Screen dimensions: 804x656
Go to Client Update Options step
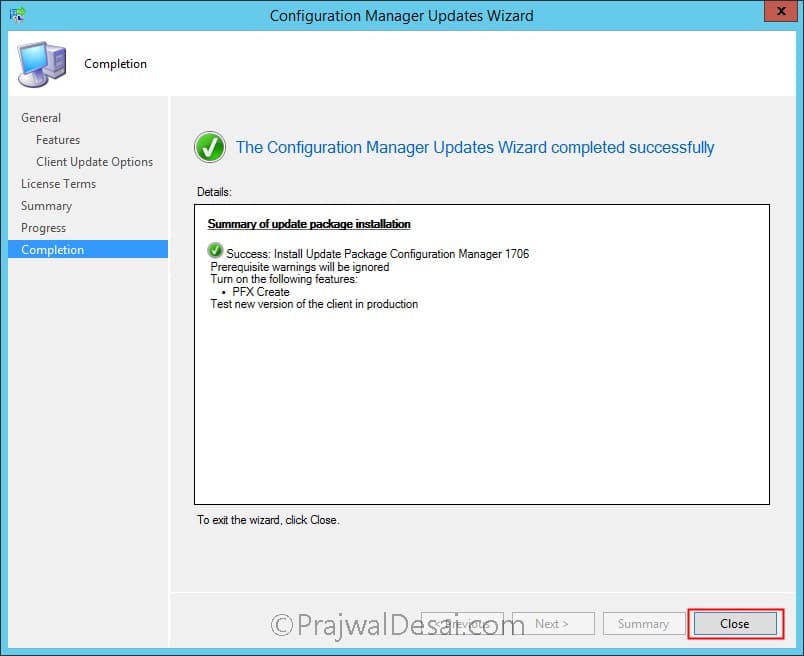pyautogui.click(x=94, y=162)
